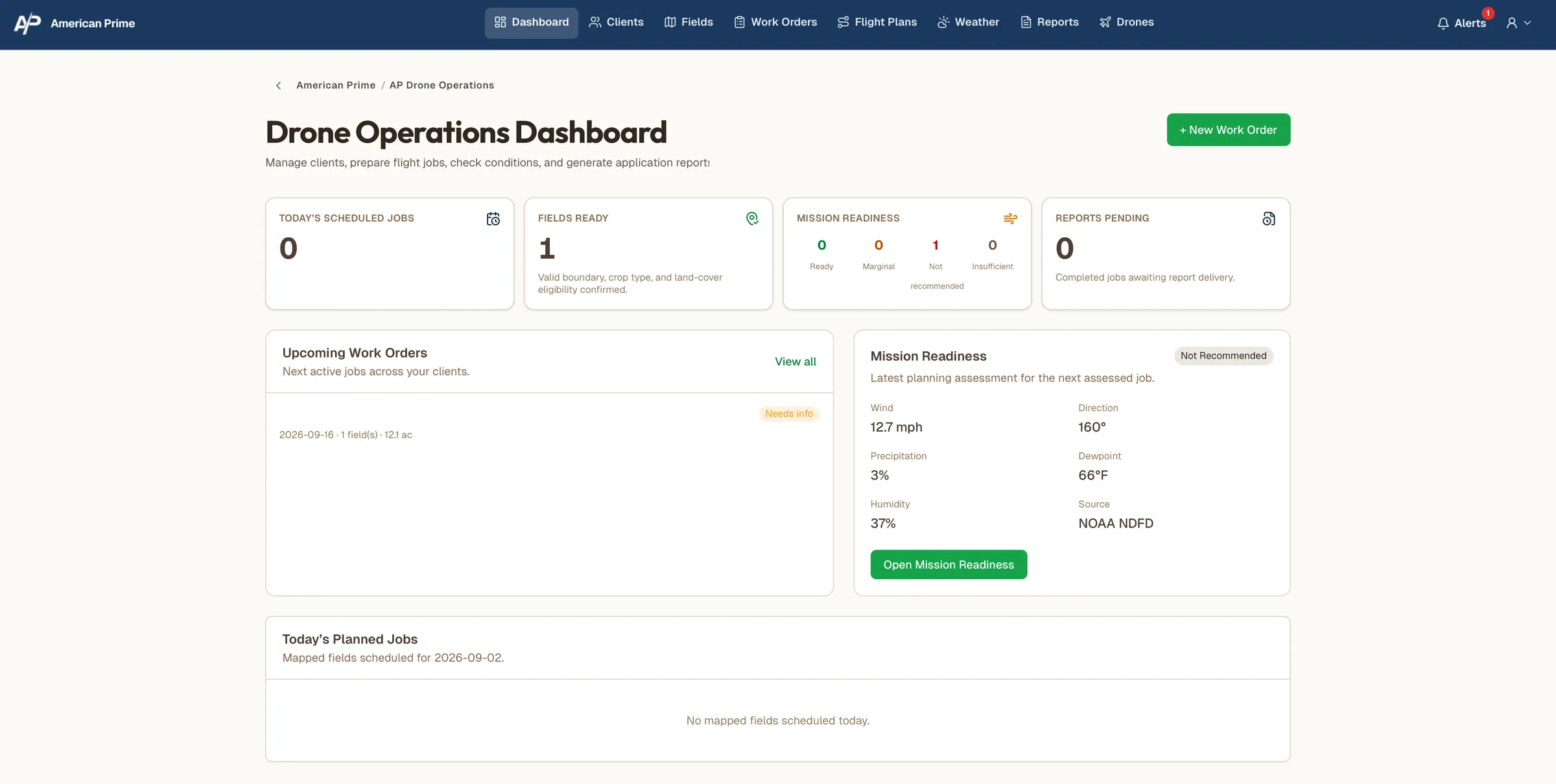Viewport: 1556px width, 784px height.
Task: Open the Dashboard tab
Action: tap(531, 23)
